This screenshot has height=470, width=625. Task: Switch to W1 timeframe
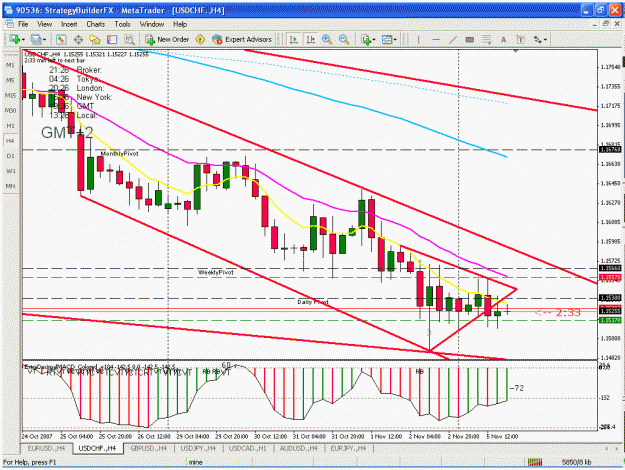click(x=10, y=171)
